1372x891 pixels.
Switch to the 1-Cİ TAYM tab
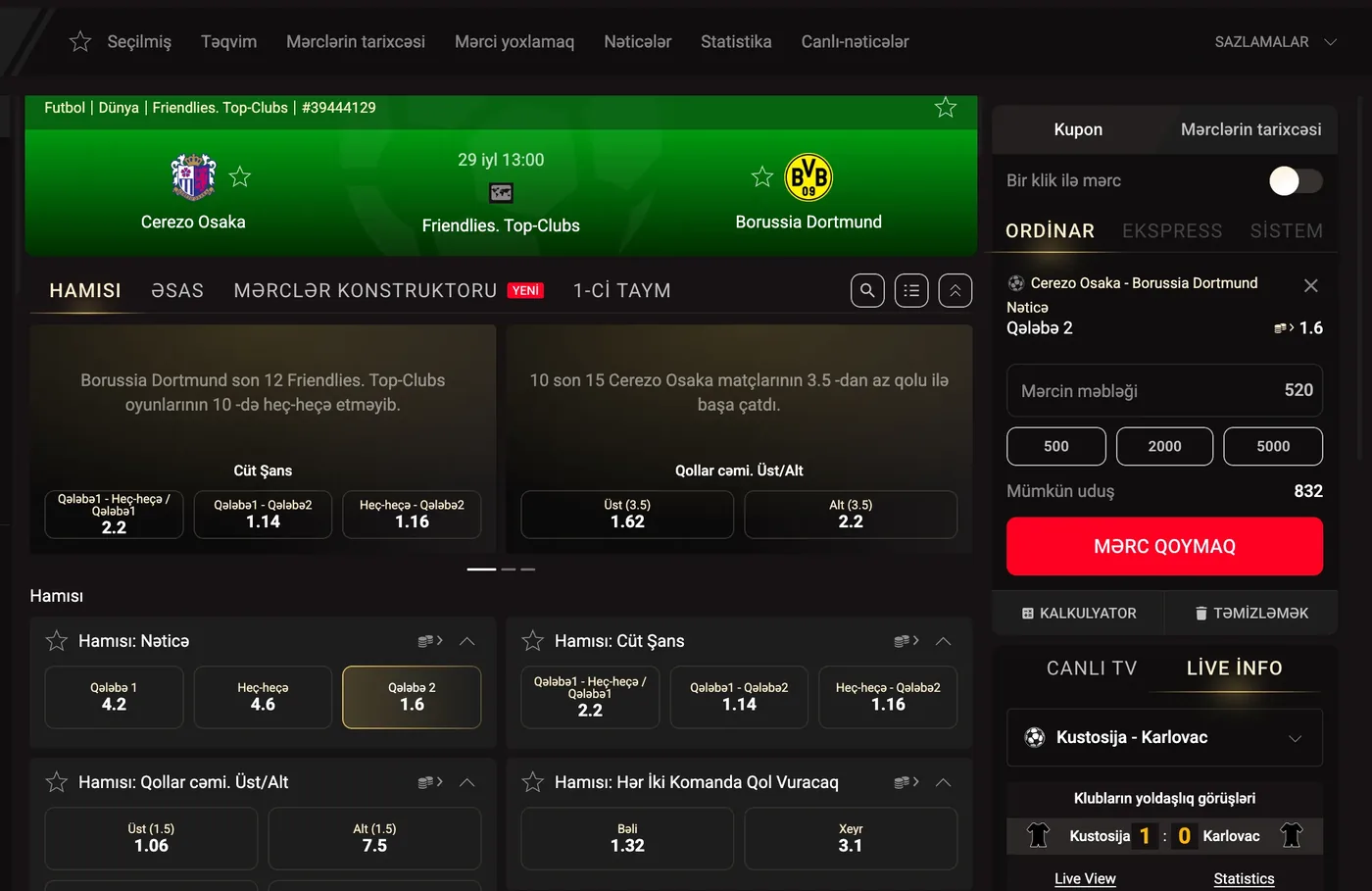pyautogui.click(x=622, y=291)
